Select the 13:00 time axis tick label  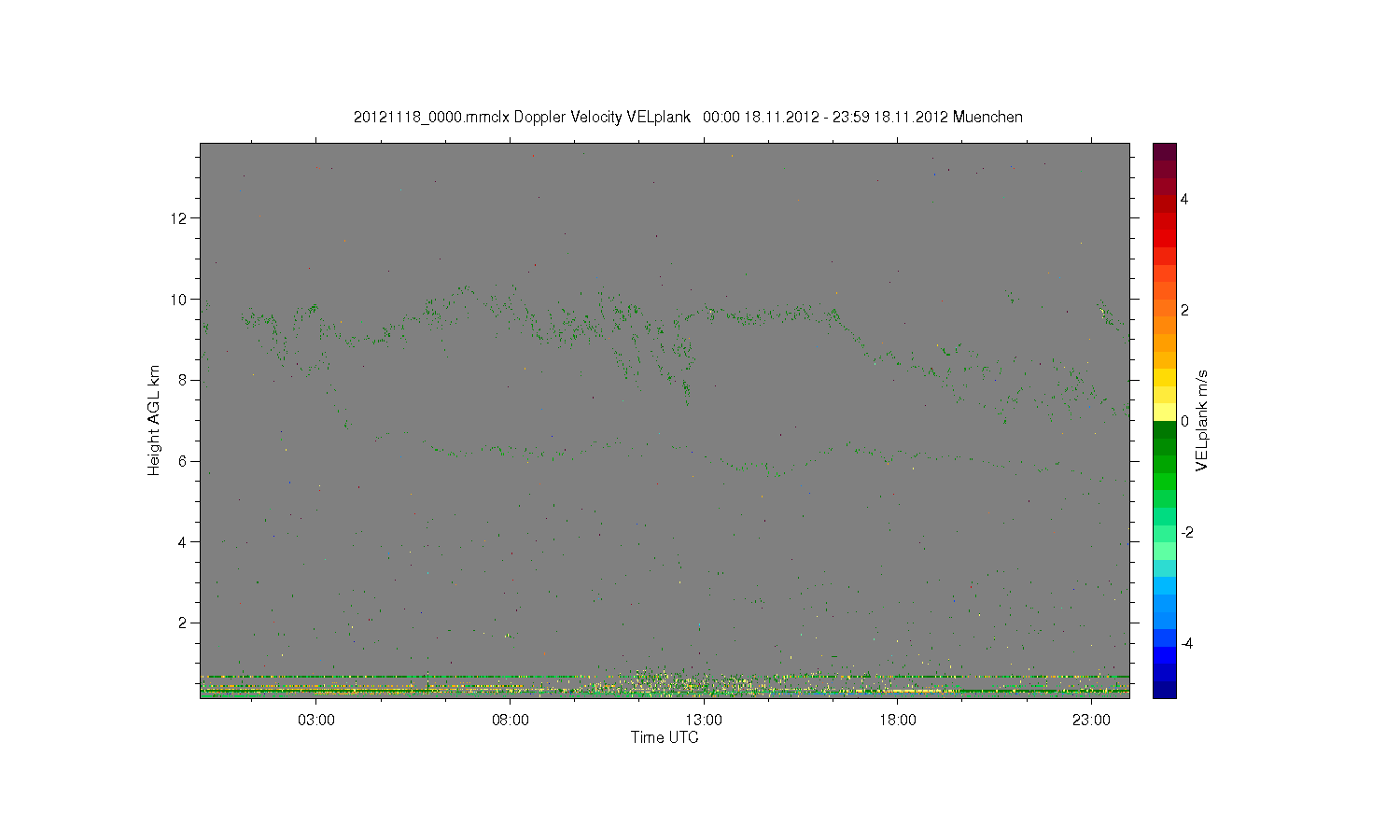pyautogui.click(x=704, y=721)
